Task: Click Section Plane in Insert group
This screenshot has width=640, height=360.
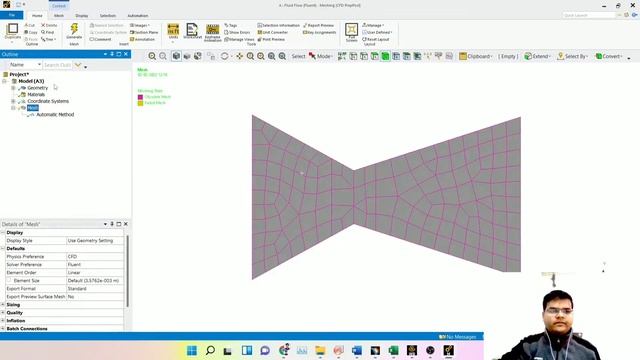Action: [x=144, y=32]
